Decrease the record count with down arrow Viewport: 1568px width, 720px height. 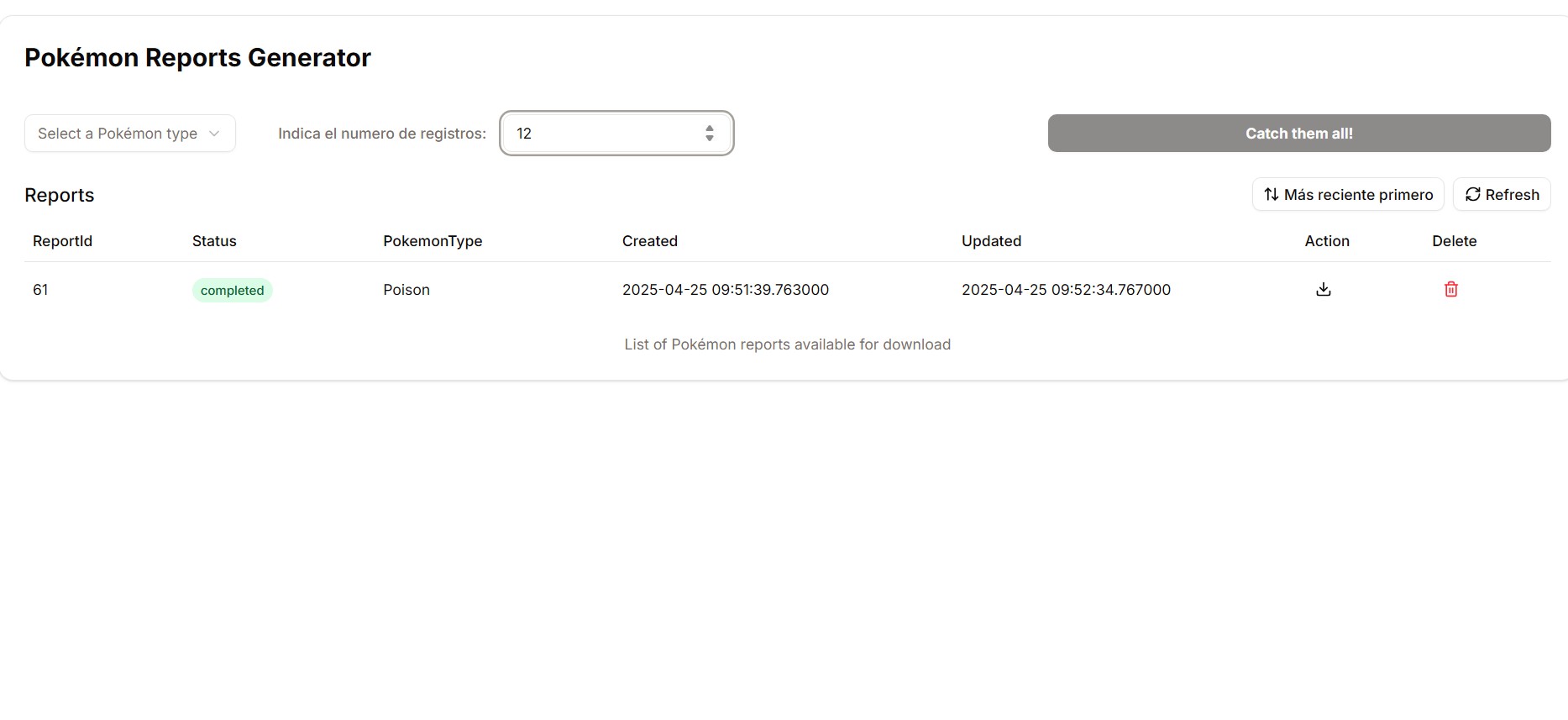[x=710, y=139]
